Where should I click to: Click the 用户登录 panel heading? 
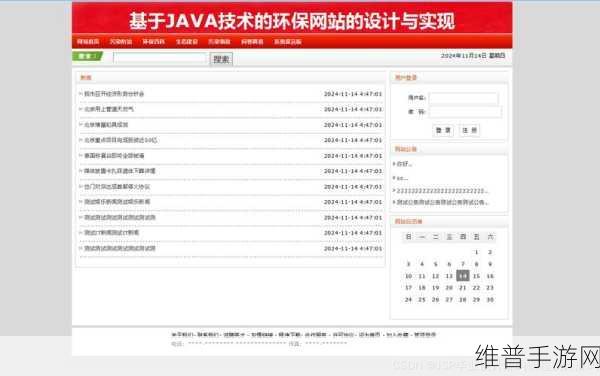406,78
